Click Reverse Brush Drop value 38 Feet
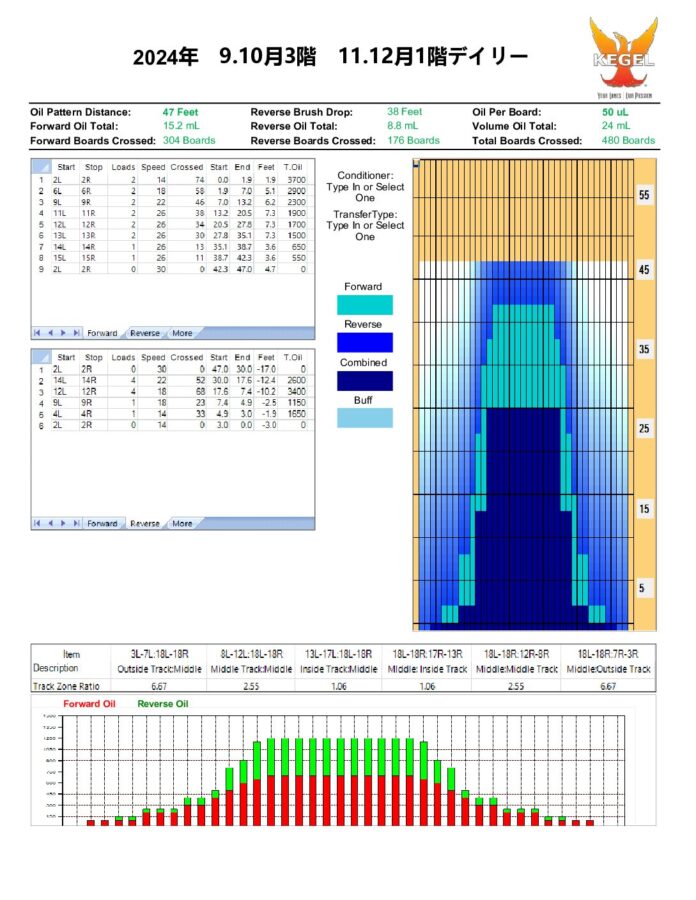The height and width of the screenshot is (900, 696). pyautogui.click(x=405, y=111)
